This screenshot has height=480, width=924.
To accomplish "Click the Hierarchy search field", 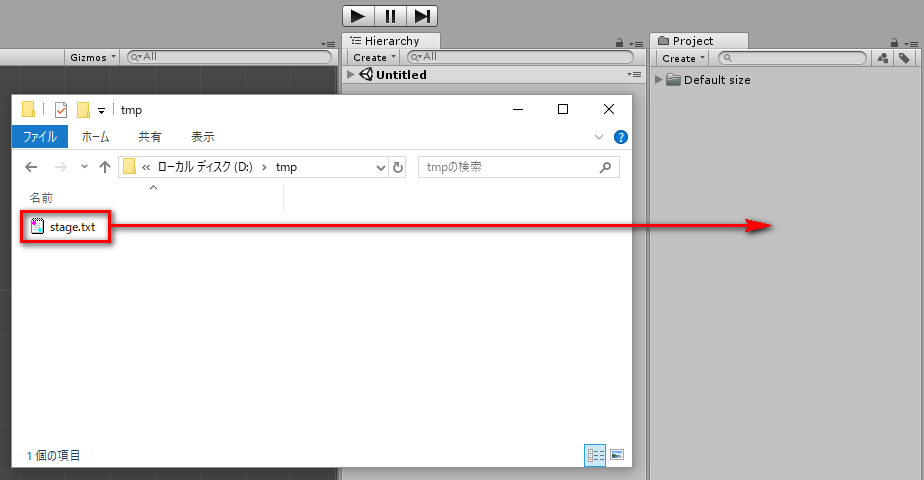I will (x=520, y=57).
